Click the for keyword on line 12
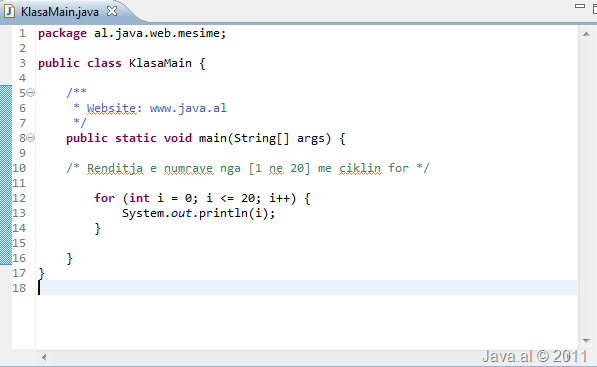Viewport: 597px width, 367px height. click(x=104, y=198)
